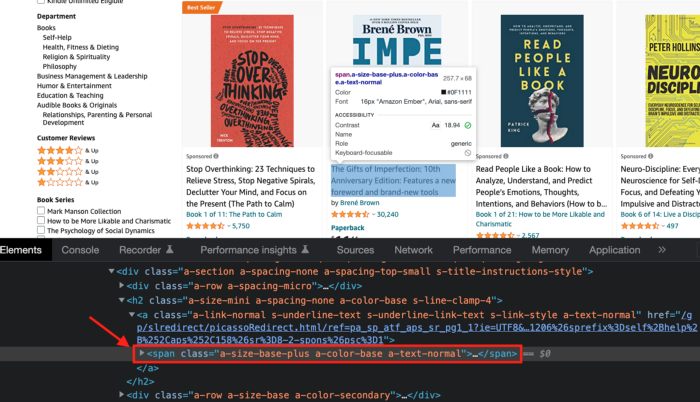Open The Gifts of Imperfection title link
The height and width of the screenshot is (402, 700).
click(393, 180)
